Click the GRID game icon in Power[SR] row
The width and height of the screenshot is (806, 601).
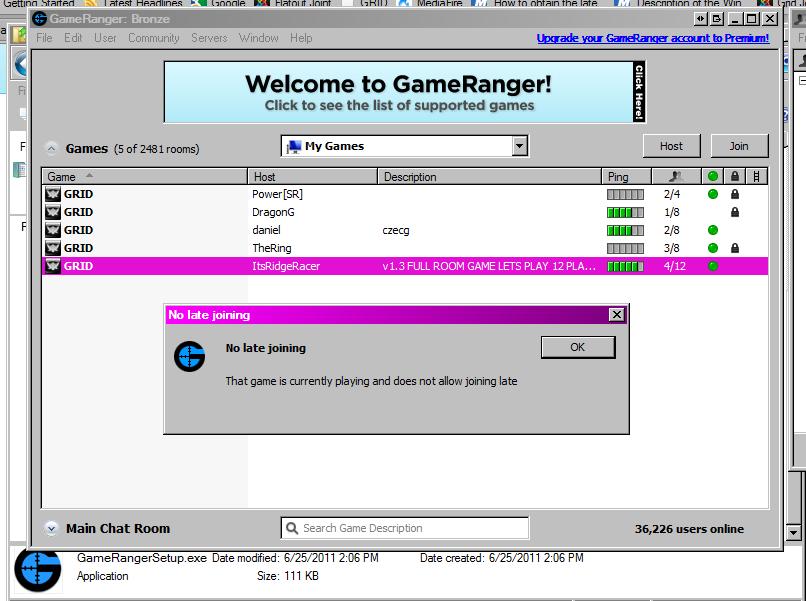[52, 194]
